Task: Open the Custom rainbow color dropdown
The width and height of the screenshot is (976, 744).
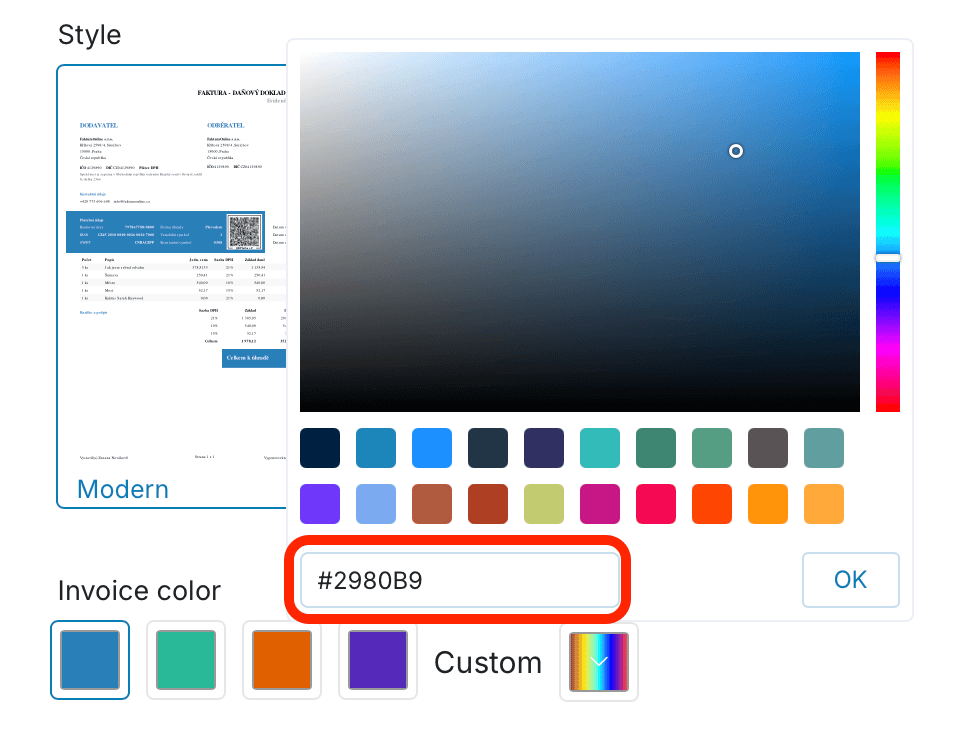Action: point(599,662)
